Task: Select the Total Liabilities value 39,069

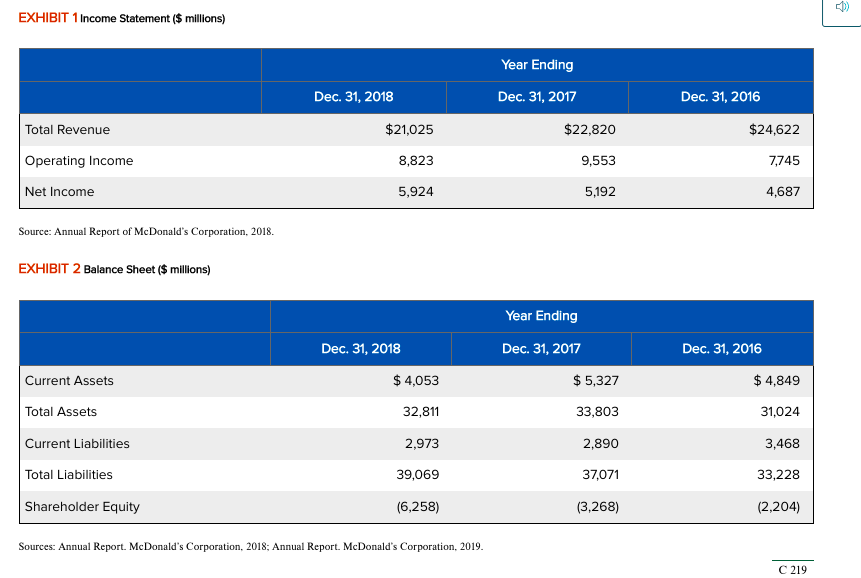Action: [x=419, y=475]
